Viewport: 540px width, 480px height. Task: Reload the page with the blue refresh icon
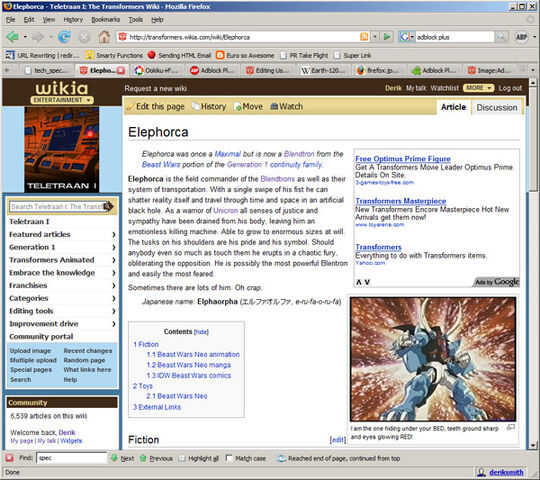64,36
